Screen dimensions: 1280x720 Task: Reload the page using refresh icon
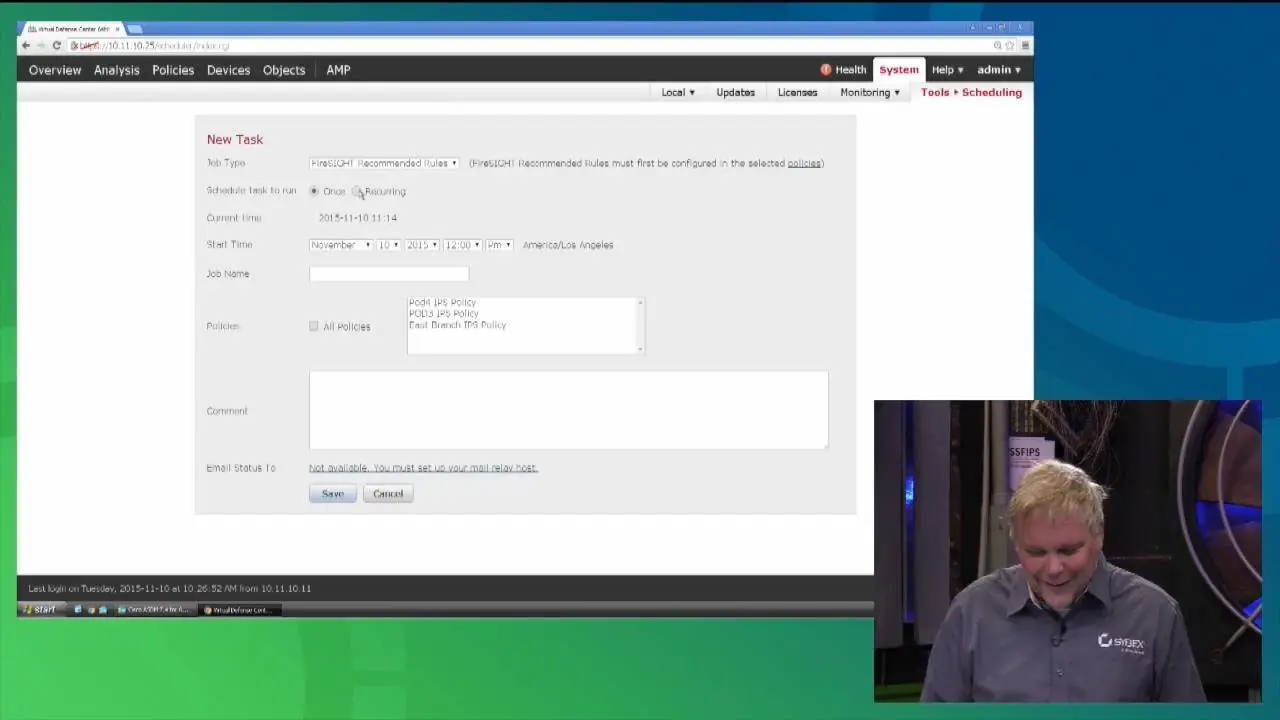tap(56, 46)
